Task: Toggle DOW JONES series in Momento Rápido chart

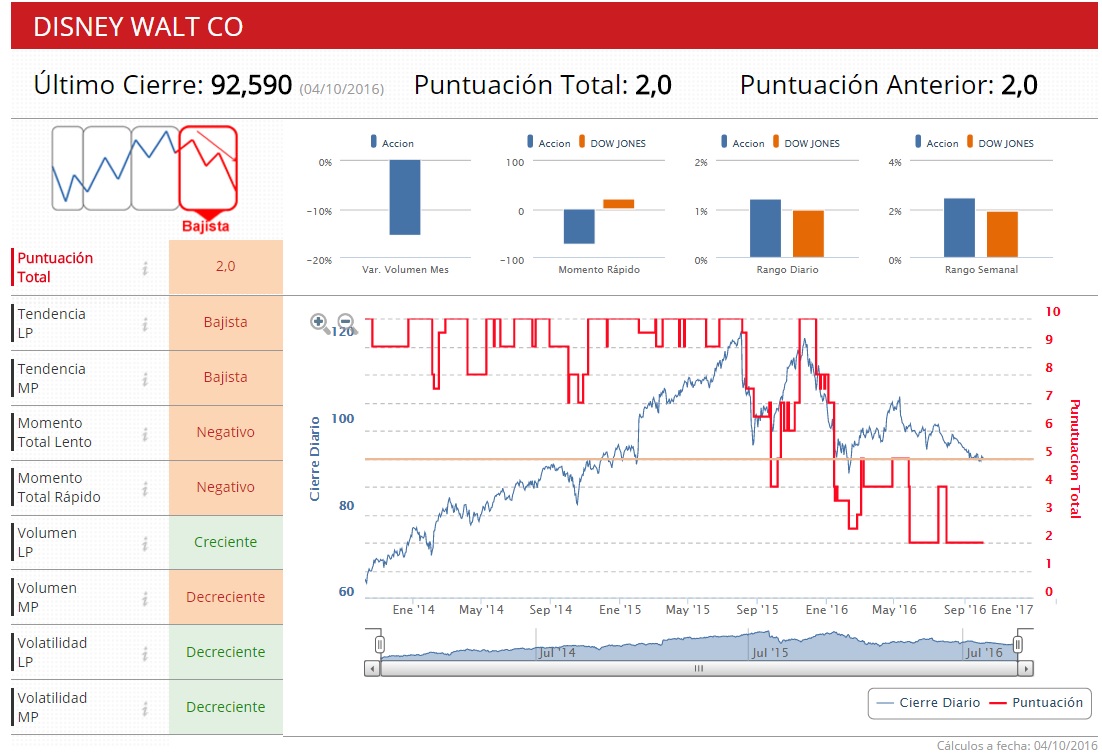Action: [x=612, y=143]
